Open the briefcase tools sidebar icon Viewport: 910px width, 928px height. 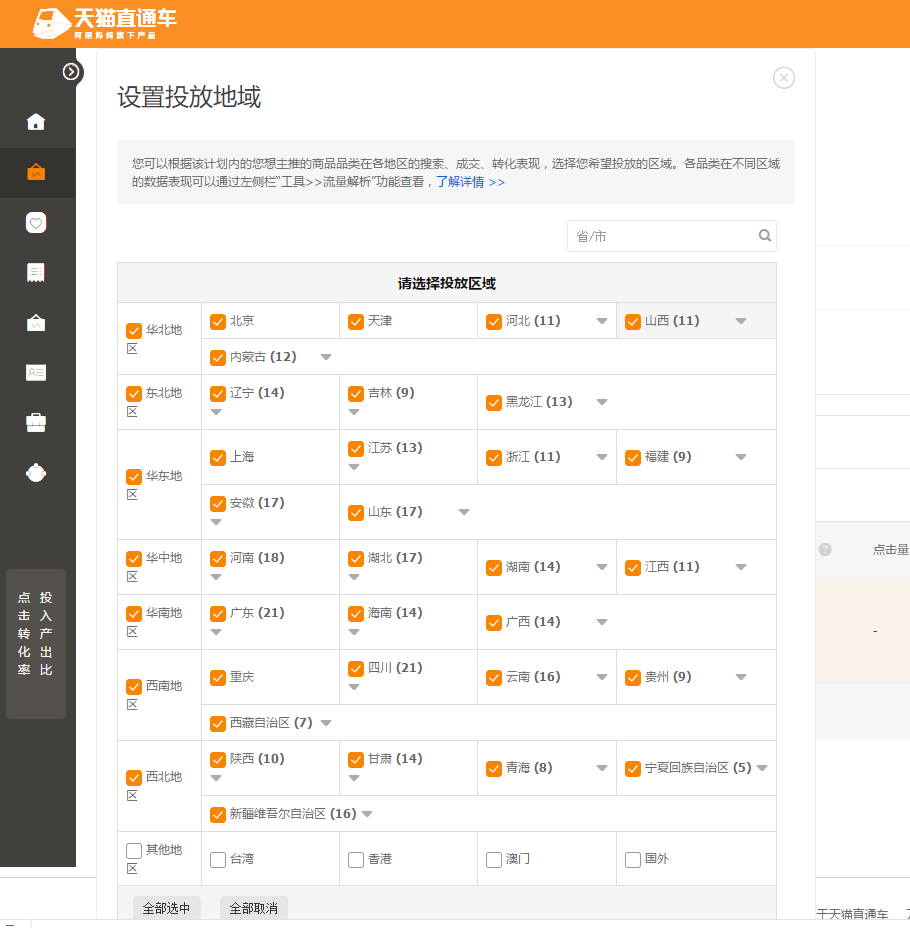point(36,422)
